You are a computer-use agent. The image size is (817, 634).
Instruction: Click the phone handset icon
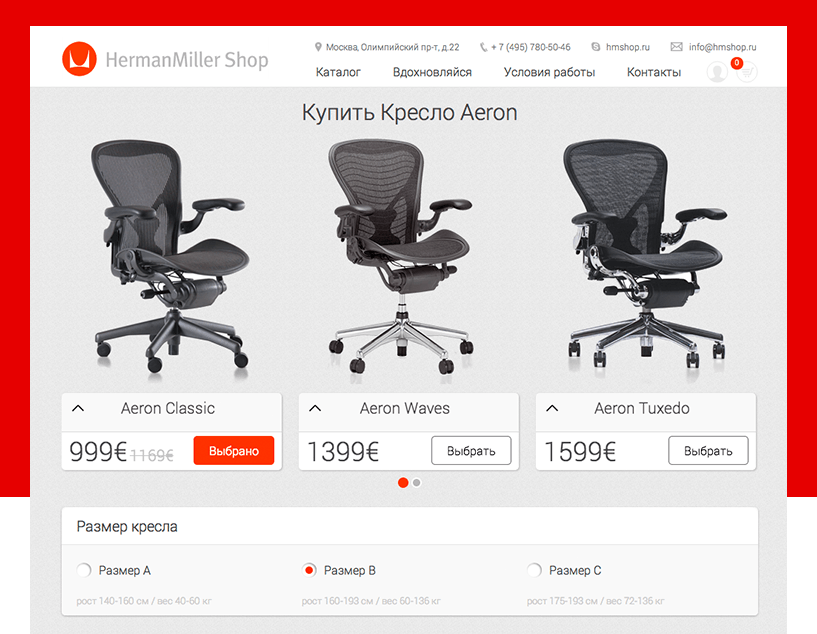(x=484, y=47)
